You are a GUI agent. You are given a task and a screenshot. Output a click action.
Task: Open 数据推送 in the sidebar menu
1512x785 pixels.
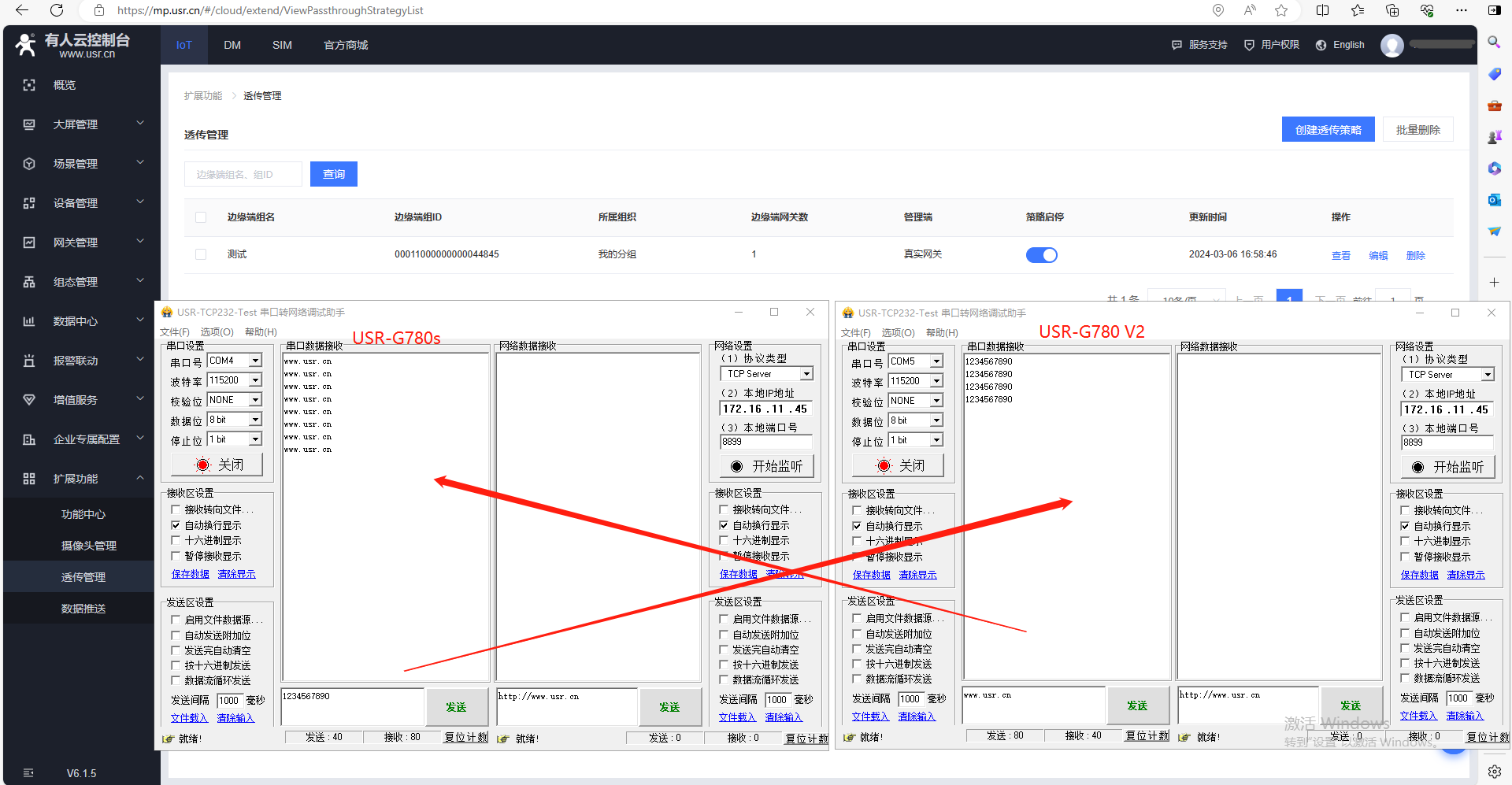[x=83, y=609]
